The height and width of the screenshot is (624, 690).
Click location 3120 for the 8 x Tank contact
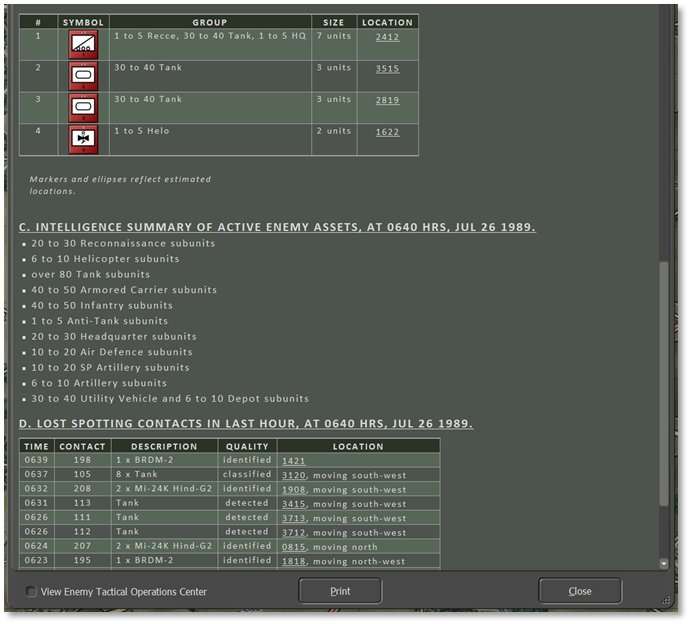coord(293,475)
